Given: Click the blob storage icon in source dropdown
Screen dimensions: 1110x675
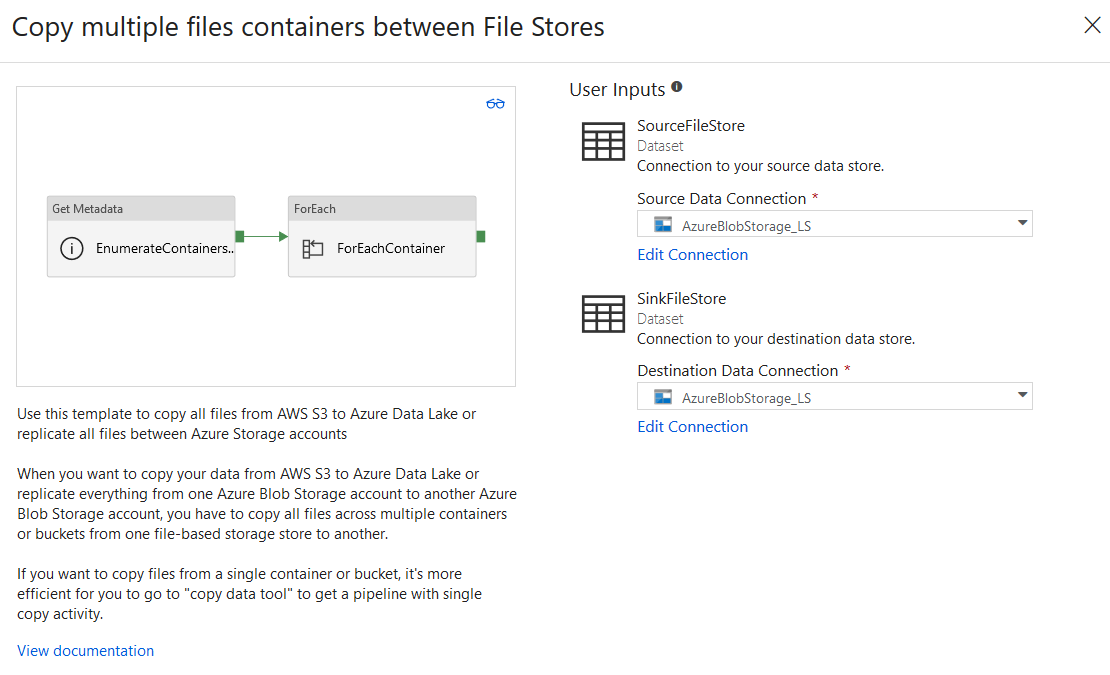Looking at the screenshot, I should pos(662,225).
